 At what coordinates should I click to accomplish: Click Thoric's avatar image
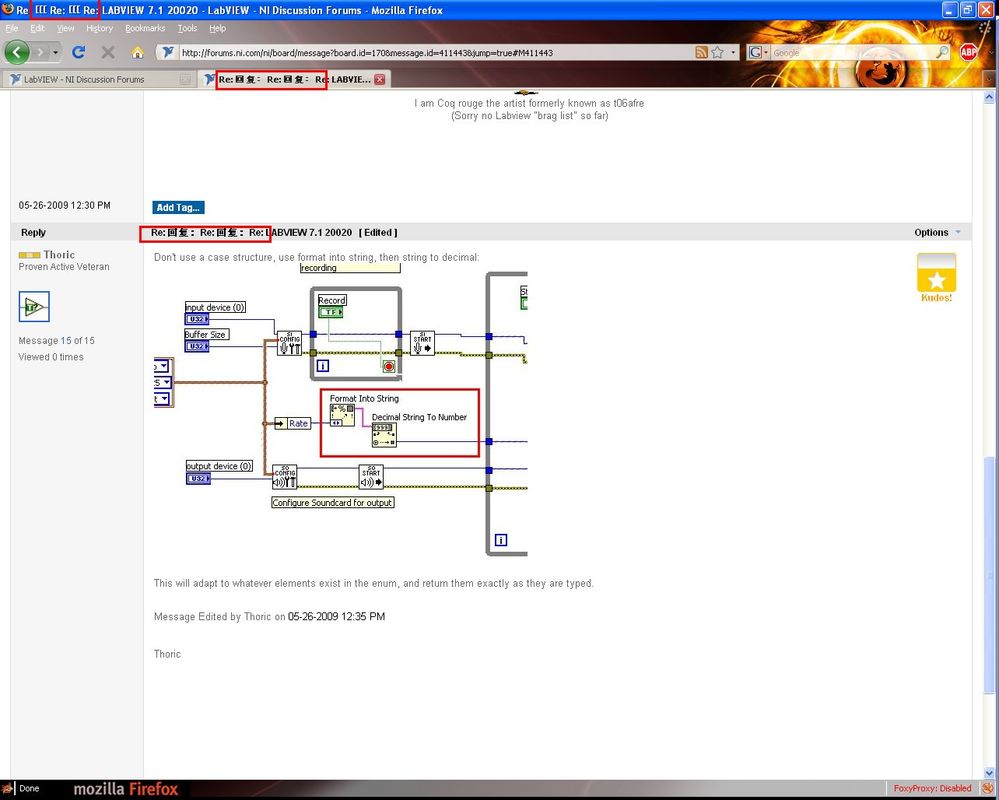click(34, 307)
